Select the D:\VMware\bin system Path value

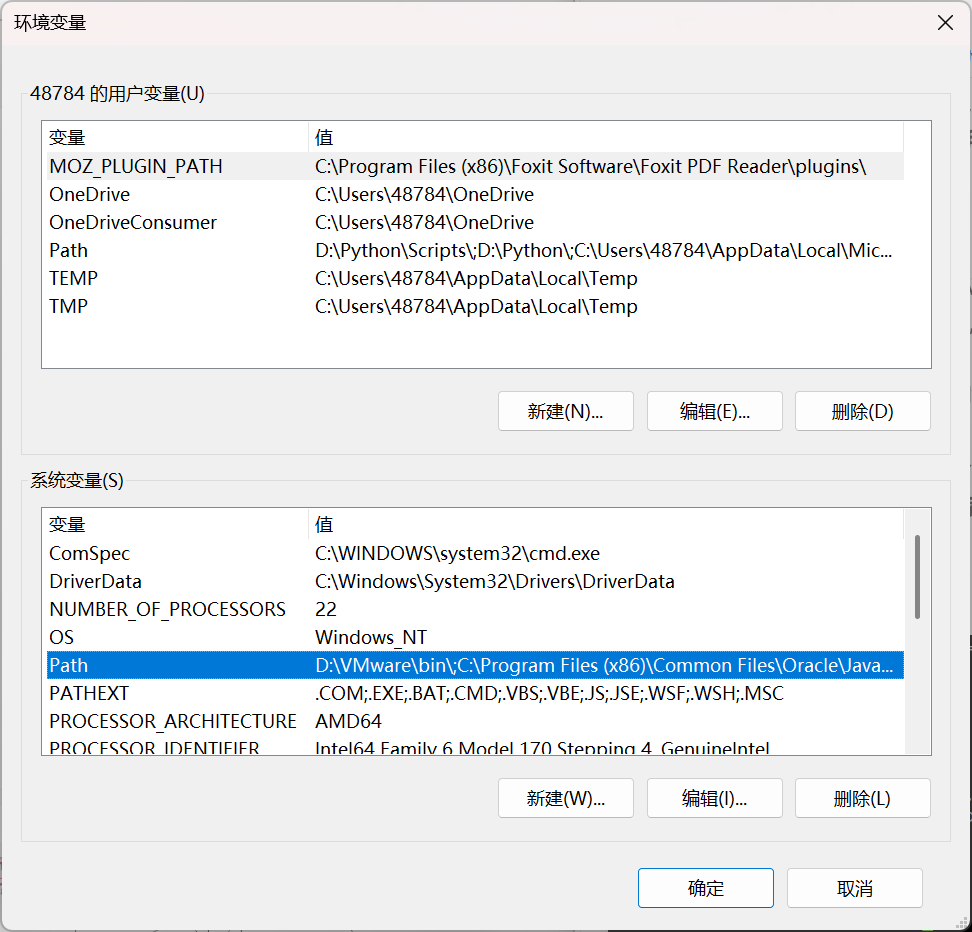click(x=604, y=665)
